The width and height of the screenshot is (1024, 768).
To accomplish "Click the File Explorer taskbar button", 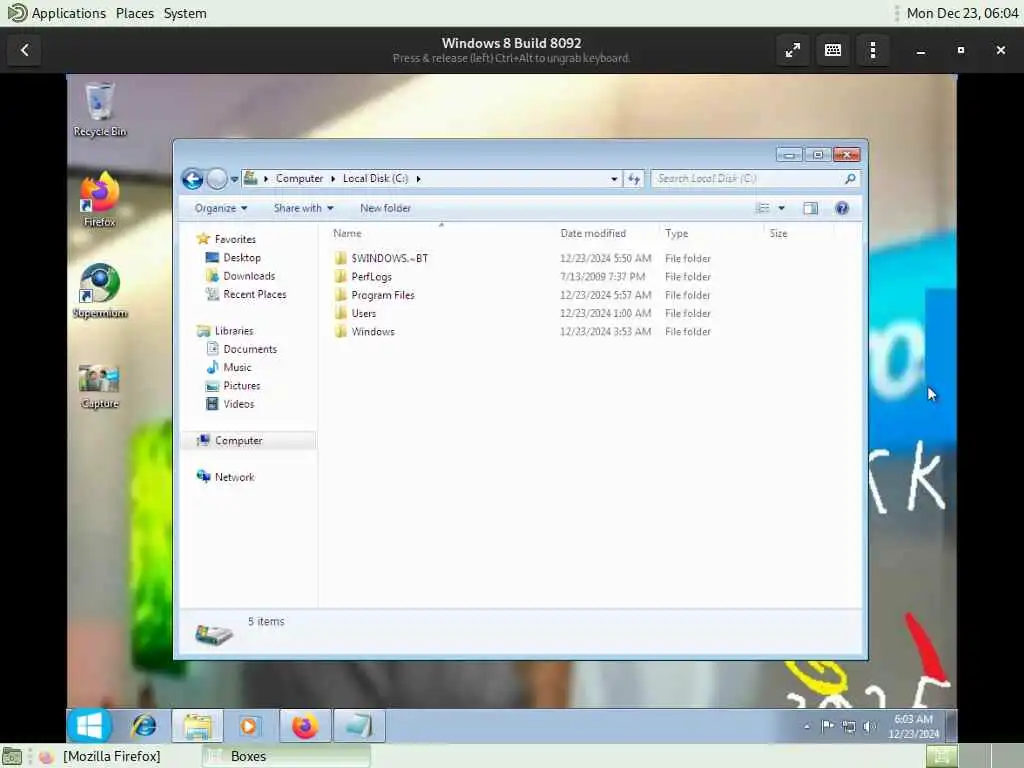I will click(197, 726).
